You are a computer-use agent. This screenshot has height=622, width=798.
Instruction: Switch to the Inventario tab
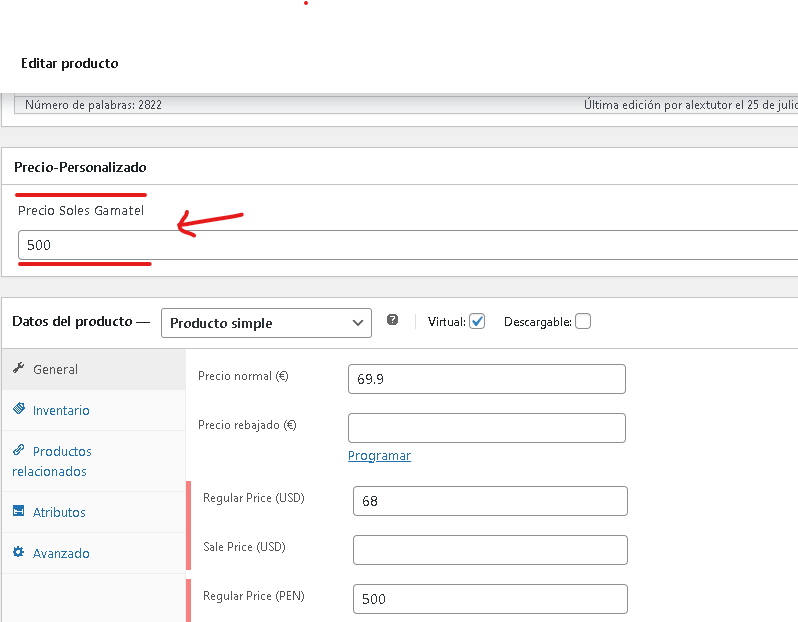[94, 410]
